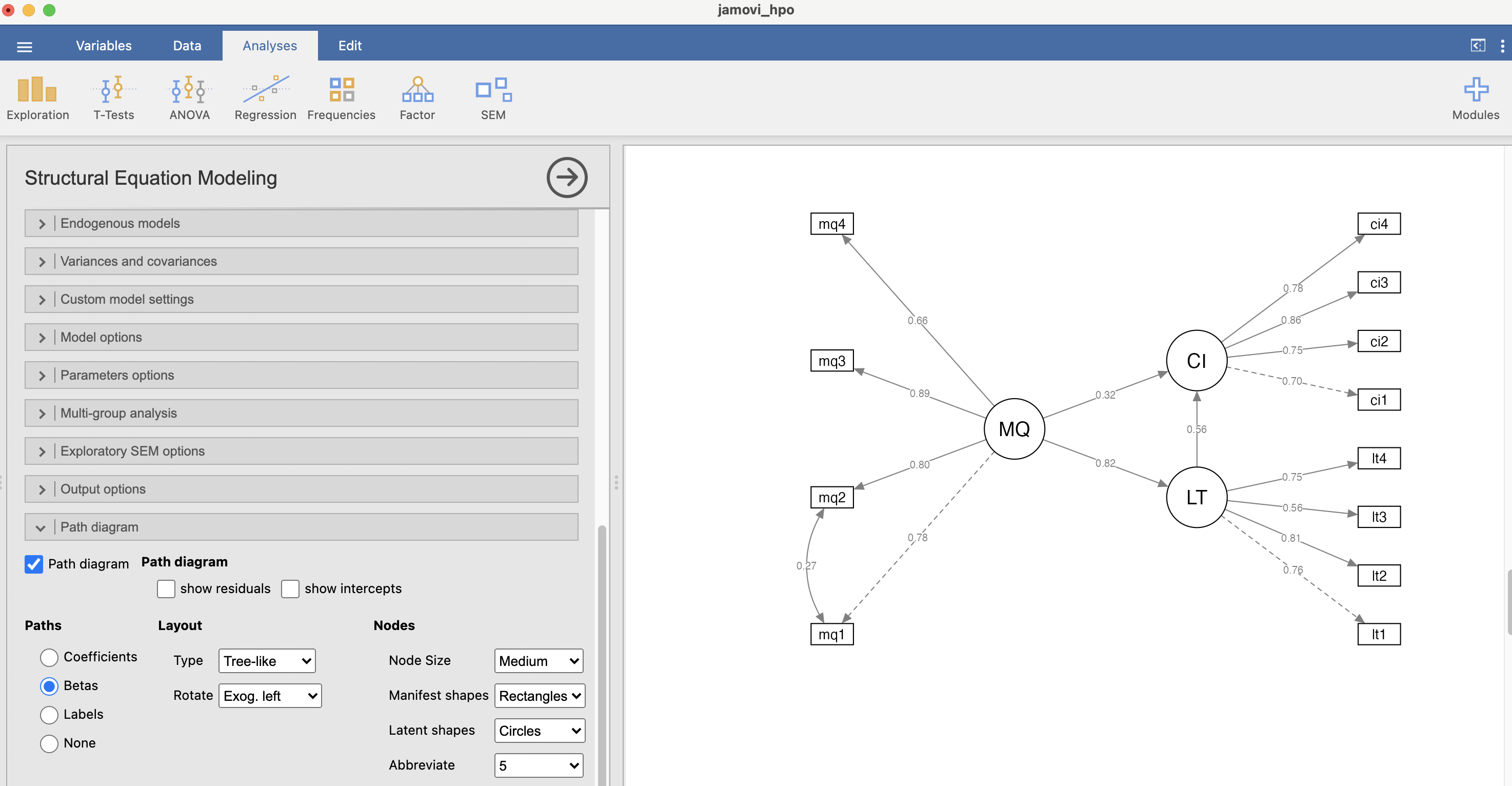Select the Coefficients radio button
This screenshot has width=1512, height=786.
click(49, 657)
